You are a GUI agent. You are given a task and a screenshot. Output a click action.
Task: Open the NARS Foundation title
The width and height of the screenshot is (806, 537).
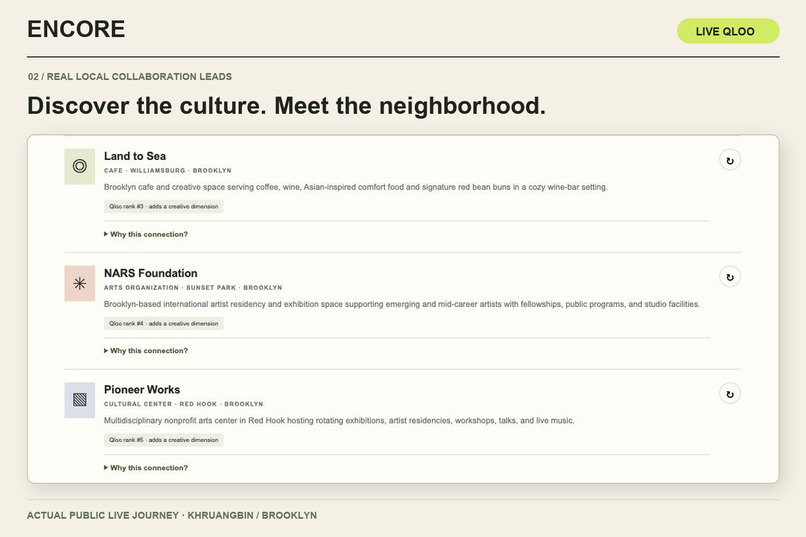(151, 273)
